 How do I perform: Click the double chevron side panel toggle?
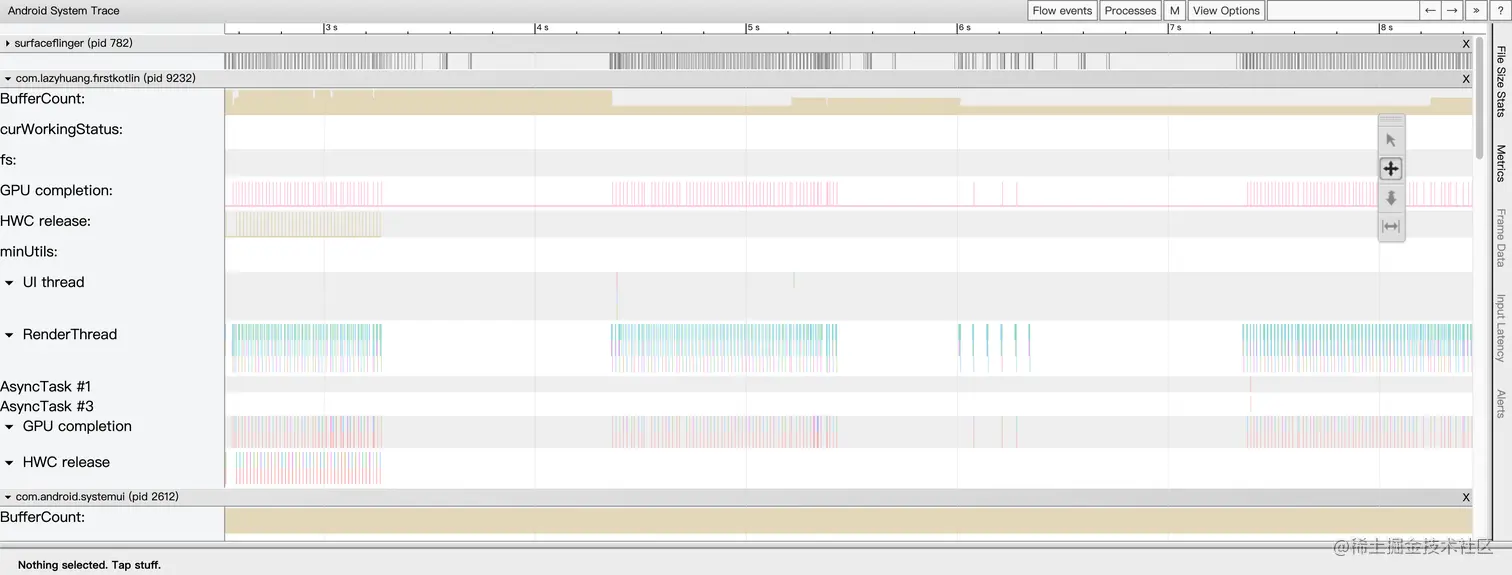click(1477, 11)
